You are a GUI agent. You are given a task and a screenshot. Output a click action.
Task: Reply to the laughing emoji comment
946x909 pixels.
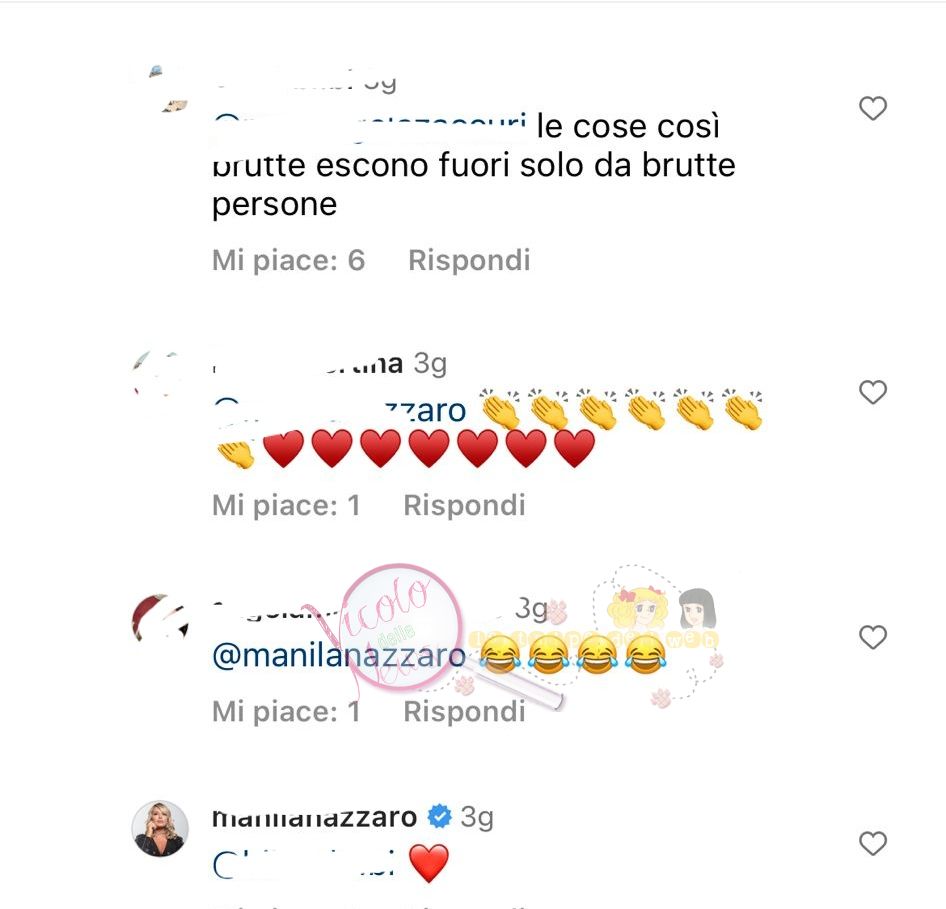click(x=465, y=712)
